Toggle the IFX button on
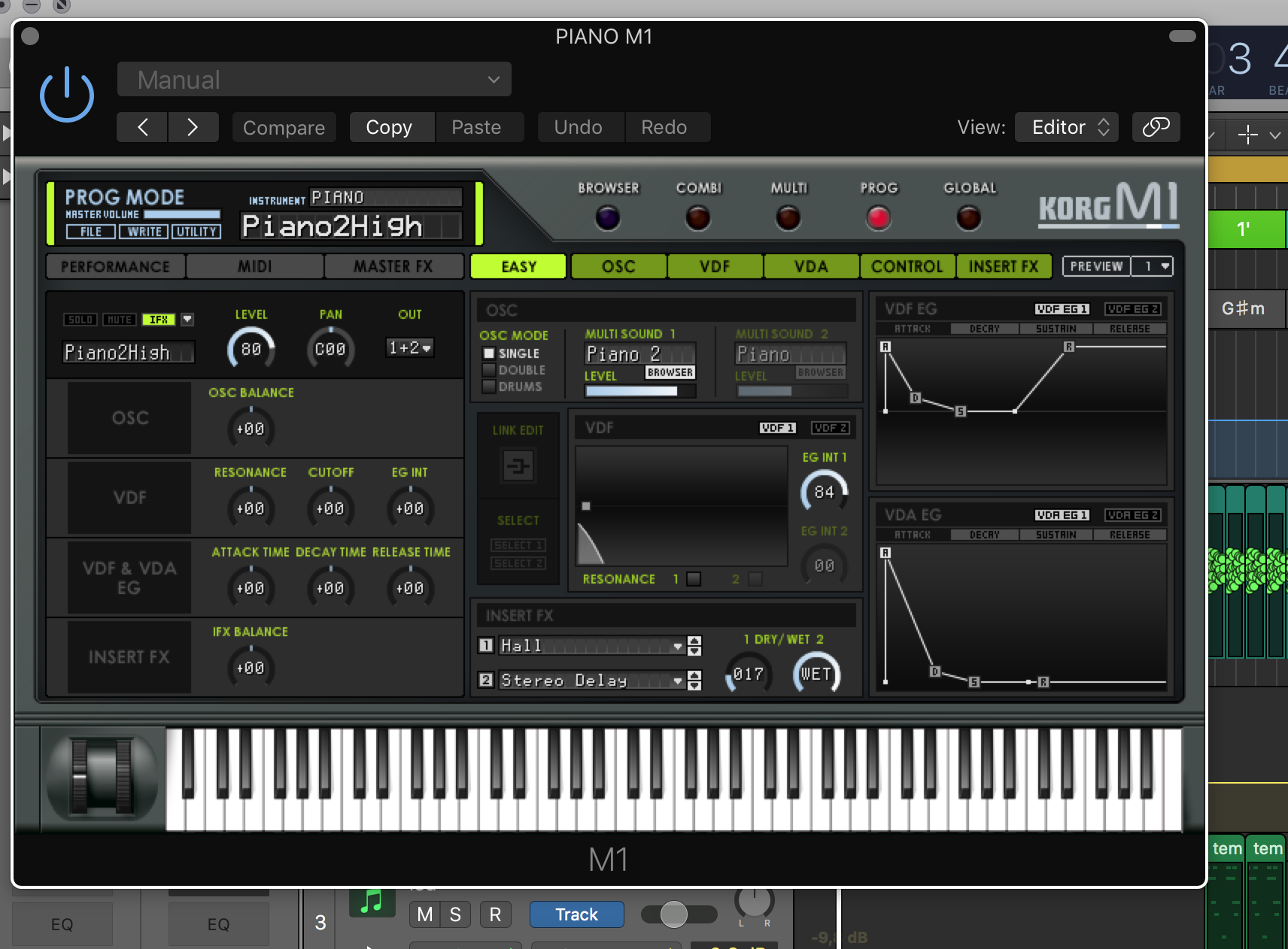 point(159,320)
